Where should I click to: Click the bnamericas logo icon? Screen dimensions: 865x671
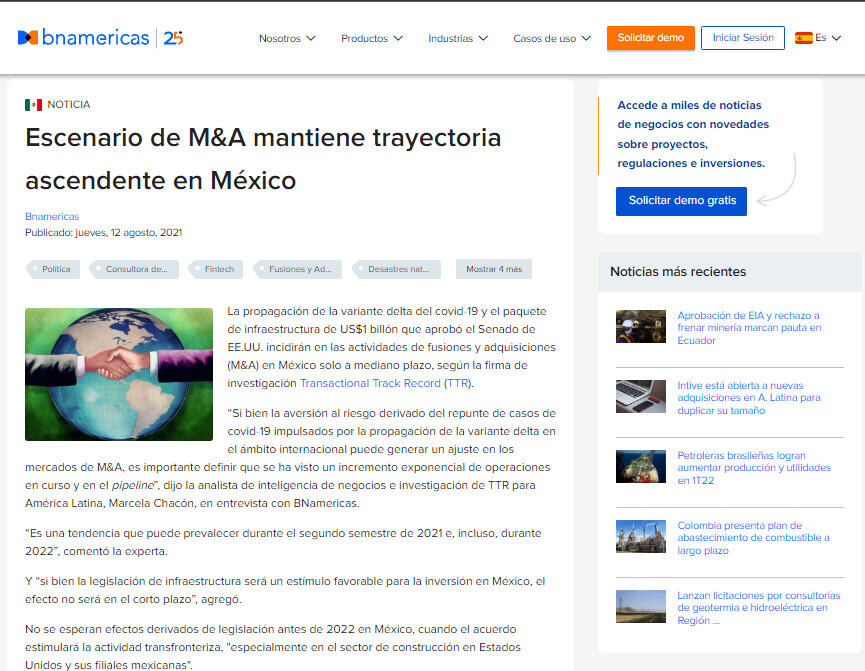coord(28,38)
